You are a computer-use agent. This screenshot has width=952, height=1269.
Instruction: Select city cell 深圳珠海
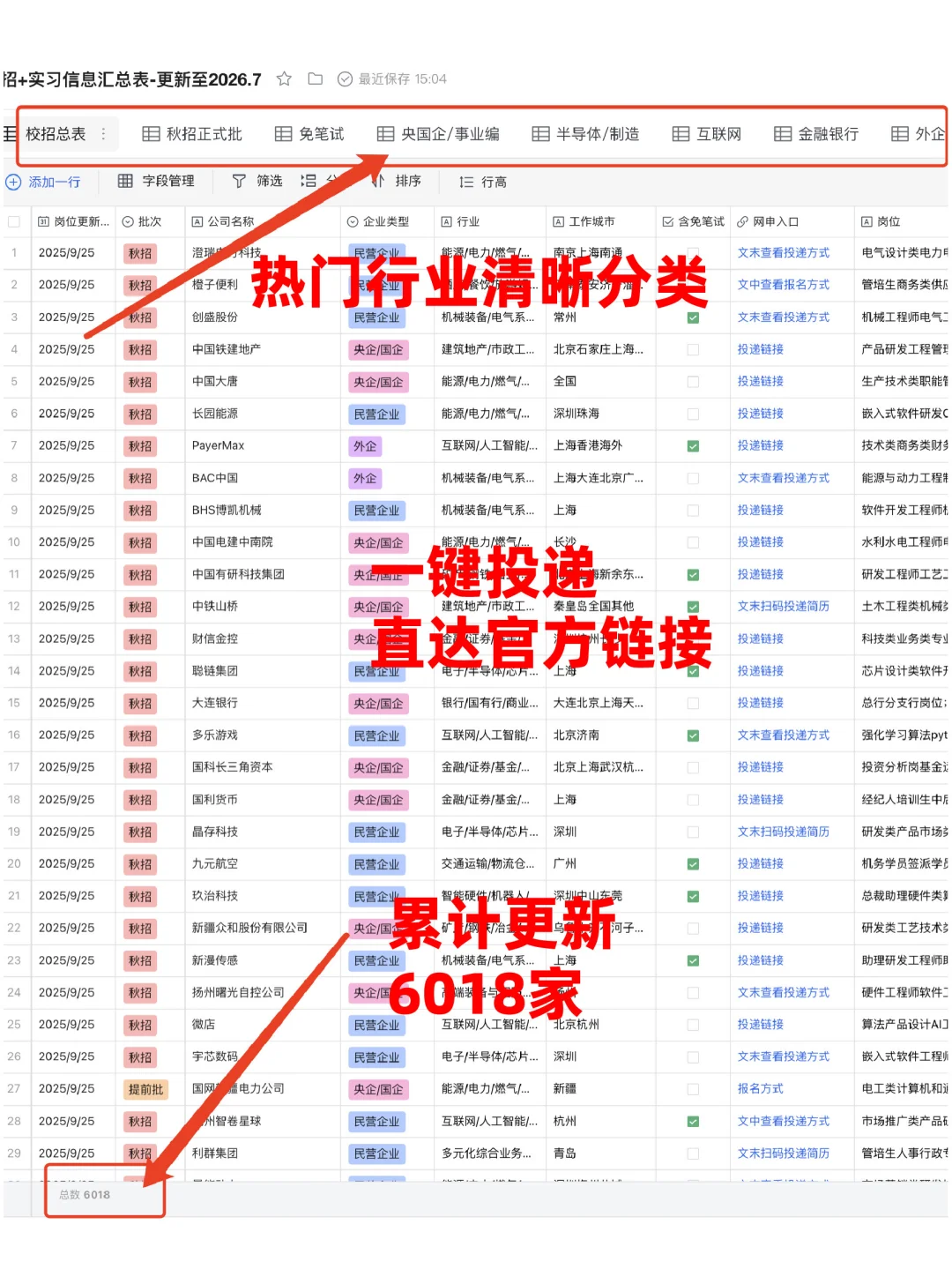click(600, 414)
